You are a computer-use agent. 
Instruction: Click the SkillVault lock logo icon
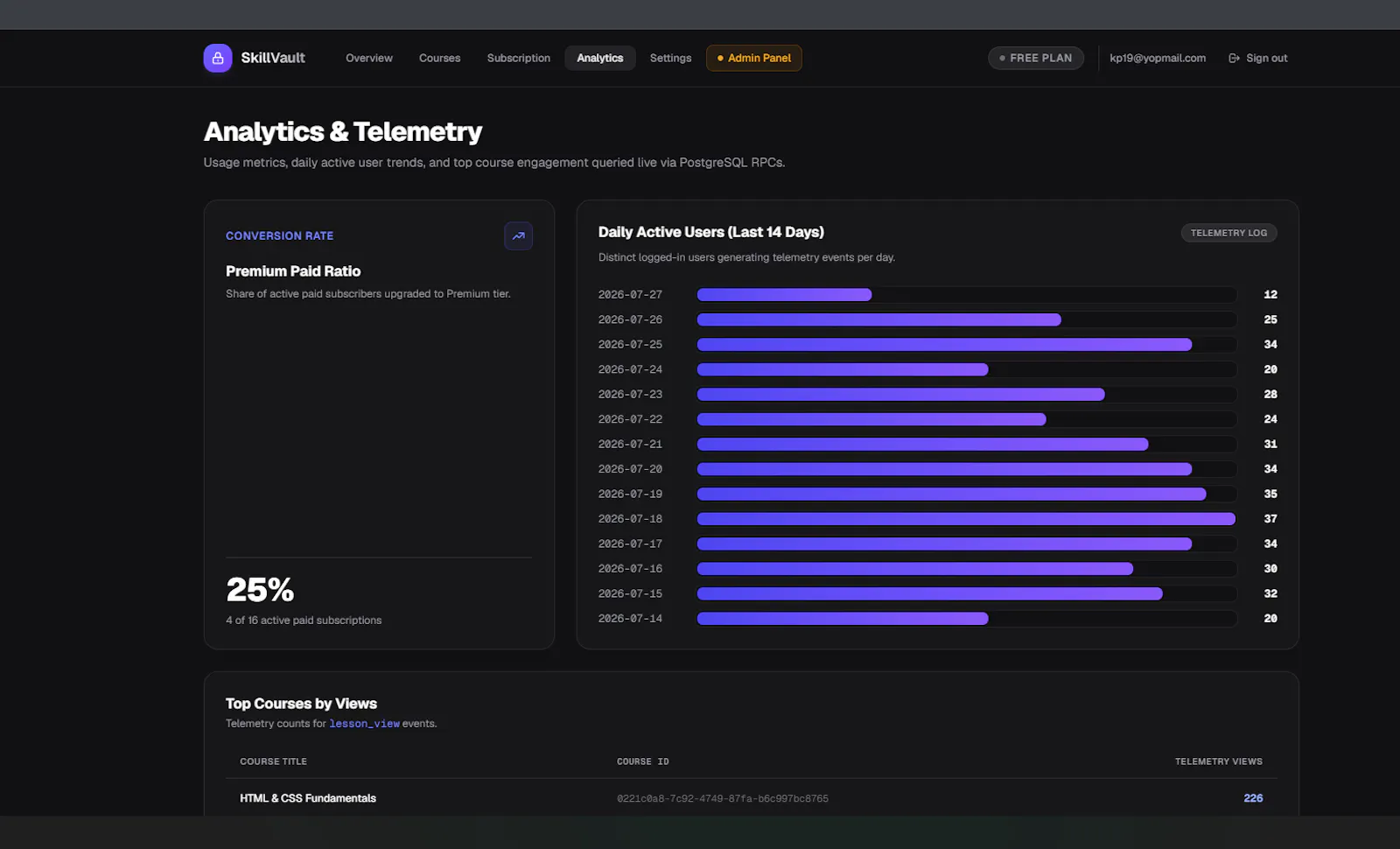[x=218, y=58]
